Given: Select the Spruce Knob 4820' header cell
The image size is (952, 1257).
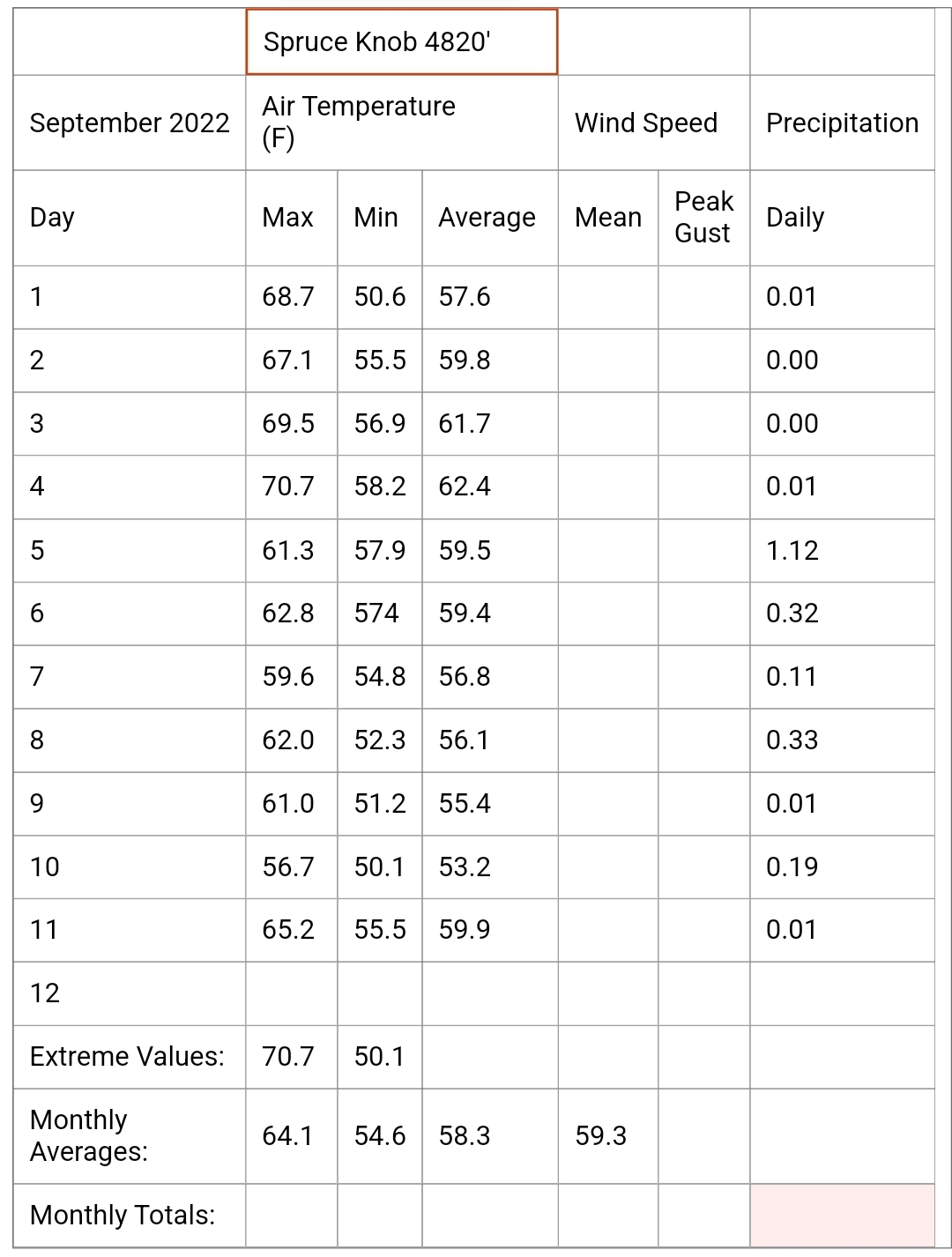Looking at the screenshot, I should click(401, 42).
